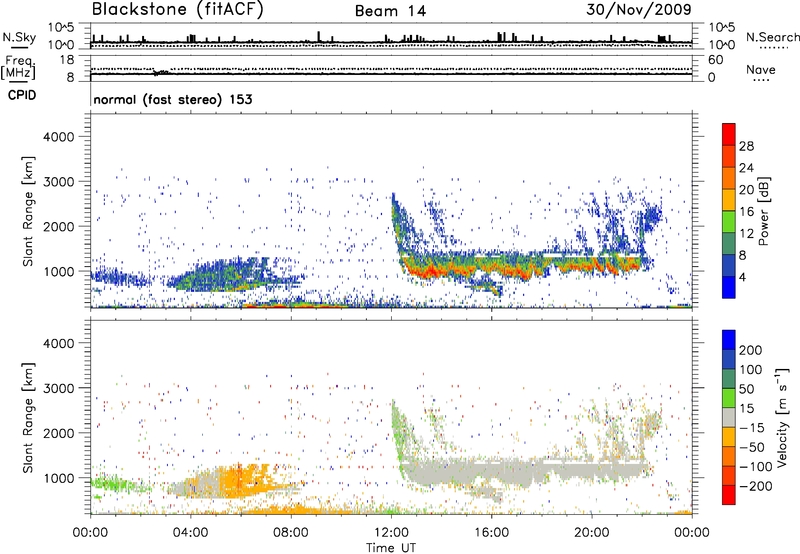800x554 pixels.
Task: Click the 'Nave' legend label
Action: click(x=761, y=70)
